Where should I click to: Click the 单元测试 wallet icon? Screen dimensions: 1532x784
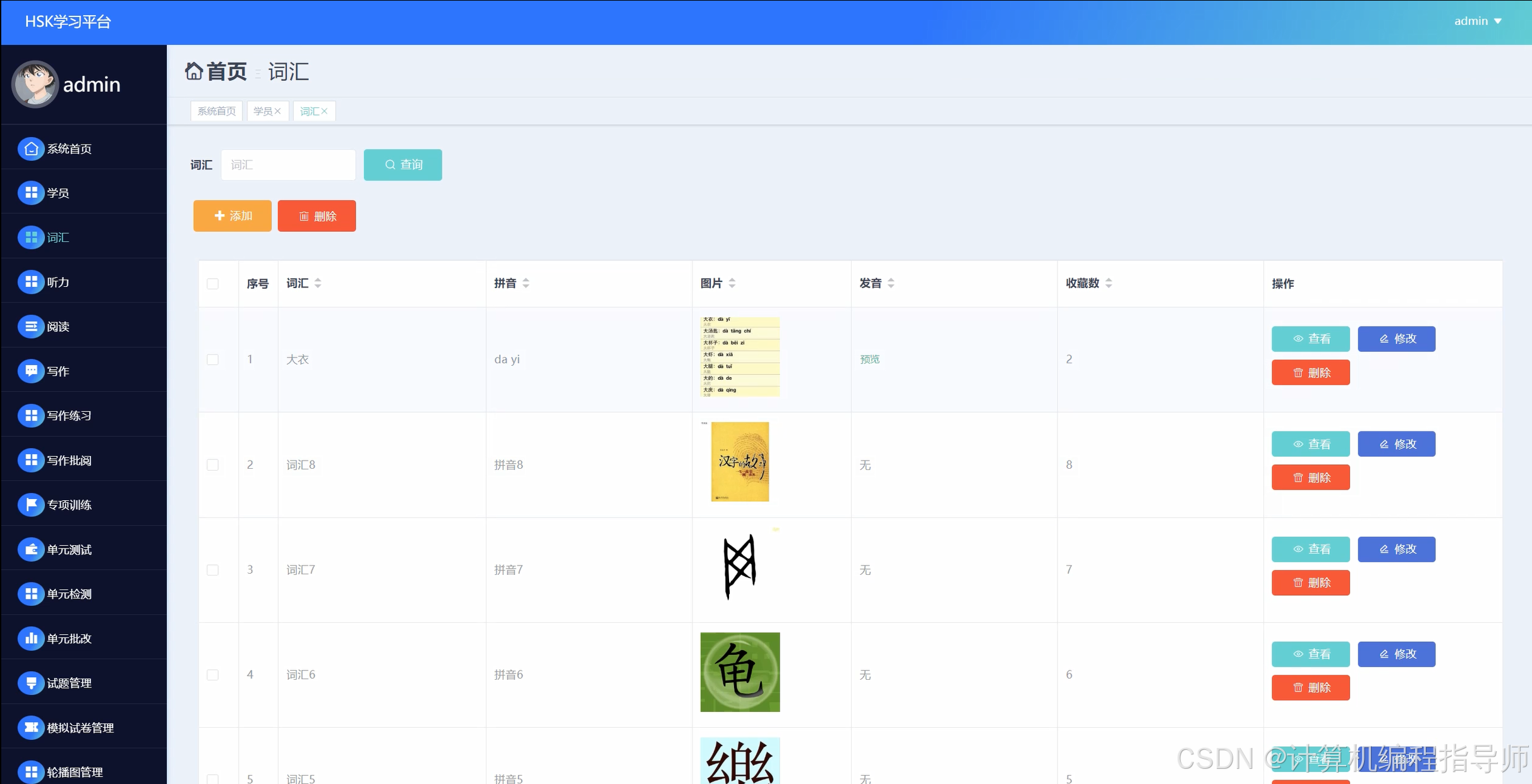(x=30, y=549)
